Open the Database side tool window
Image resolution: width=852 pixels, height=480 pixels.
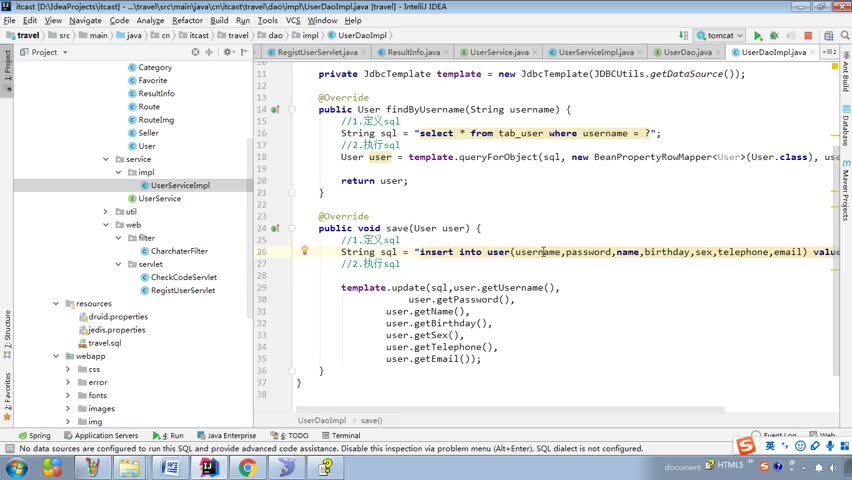point(846,125)
